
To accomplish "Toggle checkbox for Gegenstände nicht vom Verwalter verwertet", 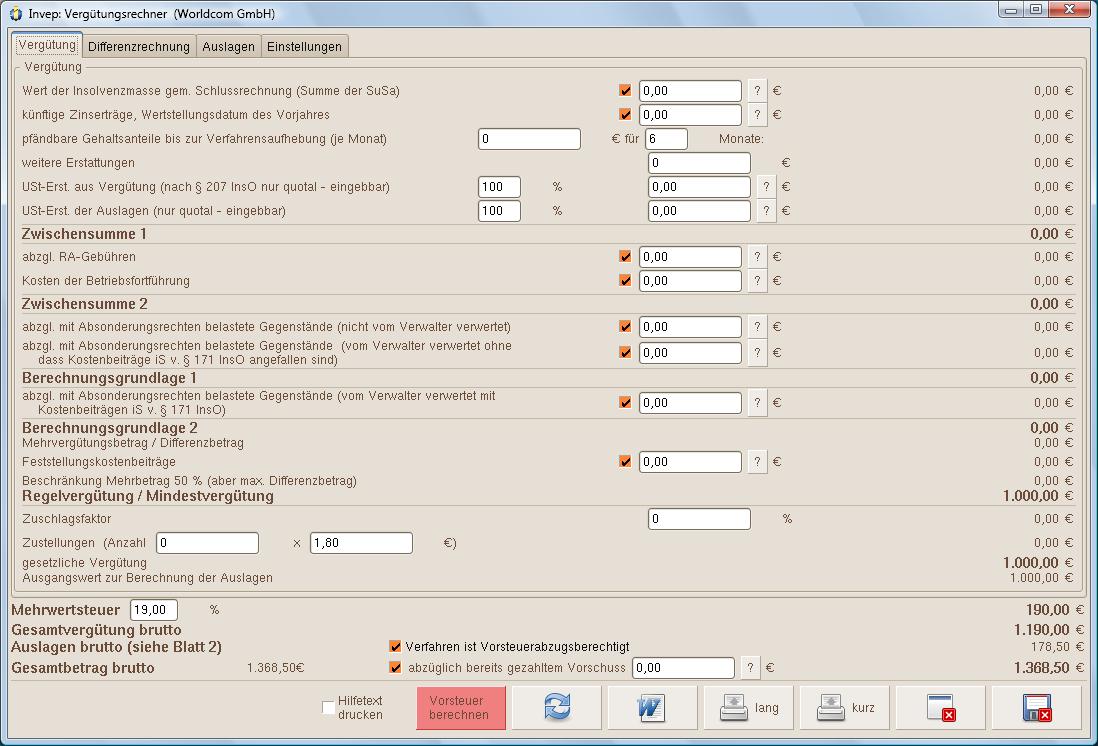I will click(625, 326).
